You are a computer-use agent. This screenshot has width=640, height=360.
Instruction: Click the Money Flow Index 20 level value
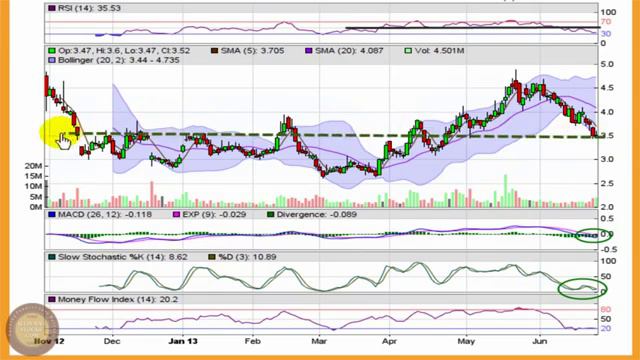[x=606, y=329]
